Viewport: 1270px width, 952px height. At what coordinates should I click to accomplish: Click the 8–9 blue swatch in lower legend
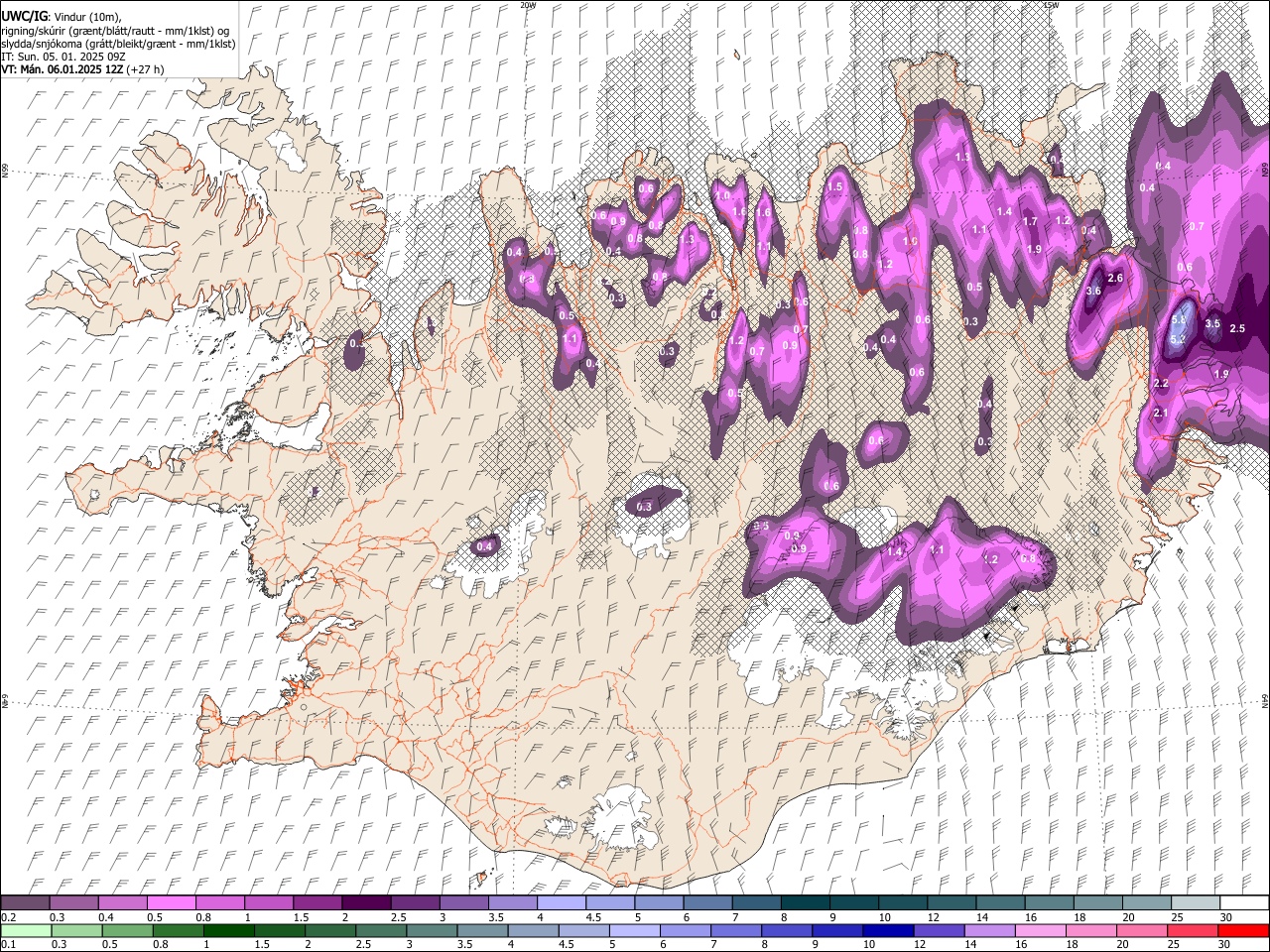787,931
